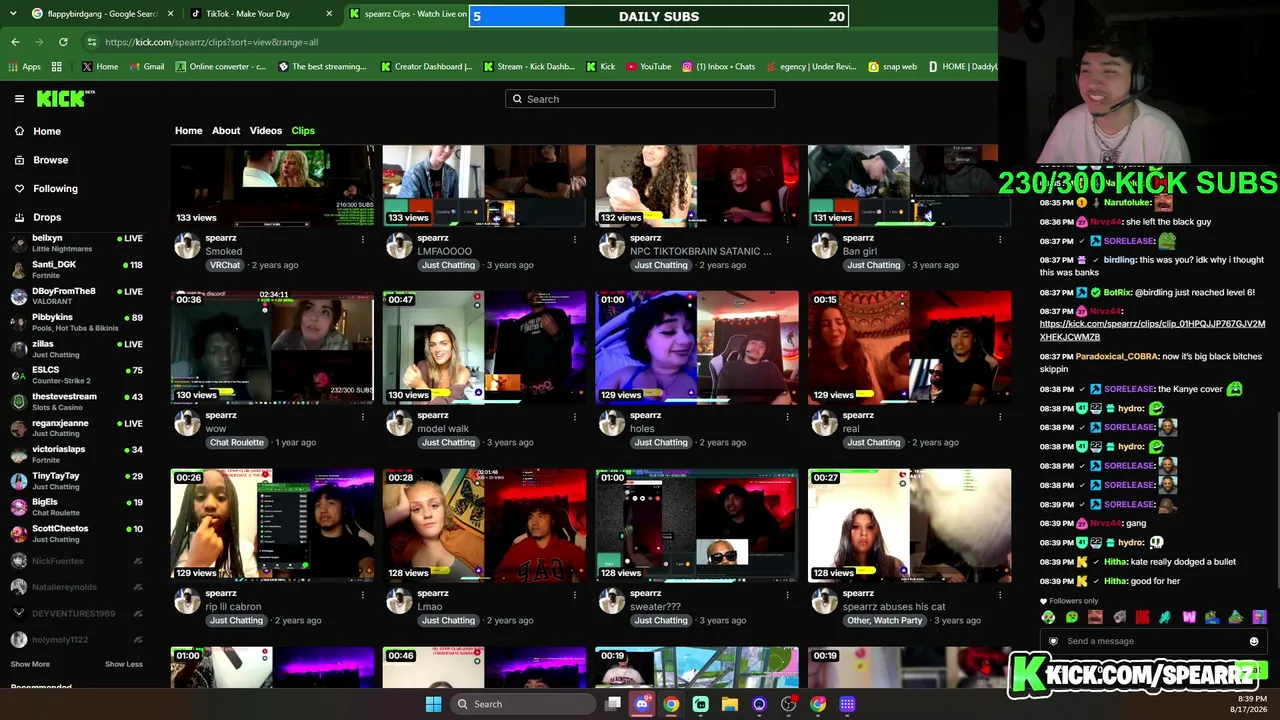The width and height of the screenshot is (1280, 720).
Task: Click Show Less in the sidebar
Action: point(124,664)
